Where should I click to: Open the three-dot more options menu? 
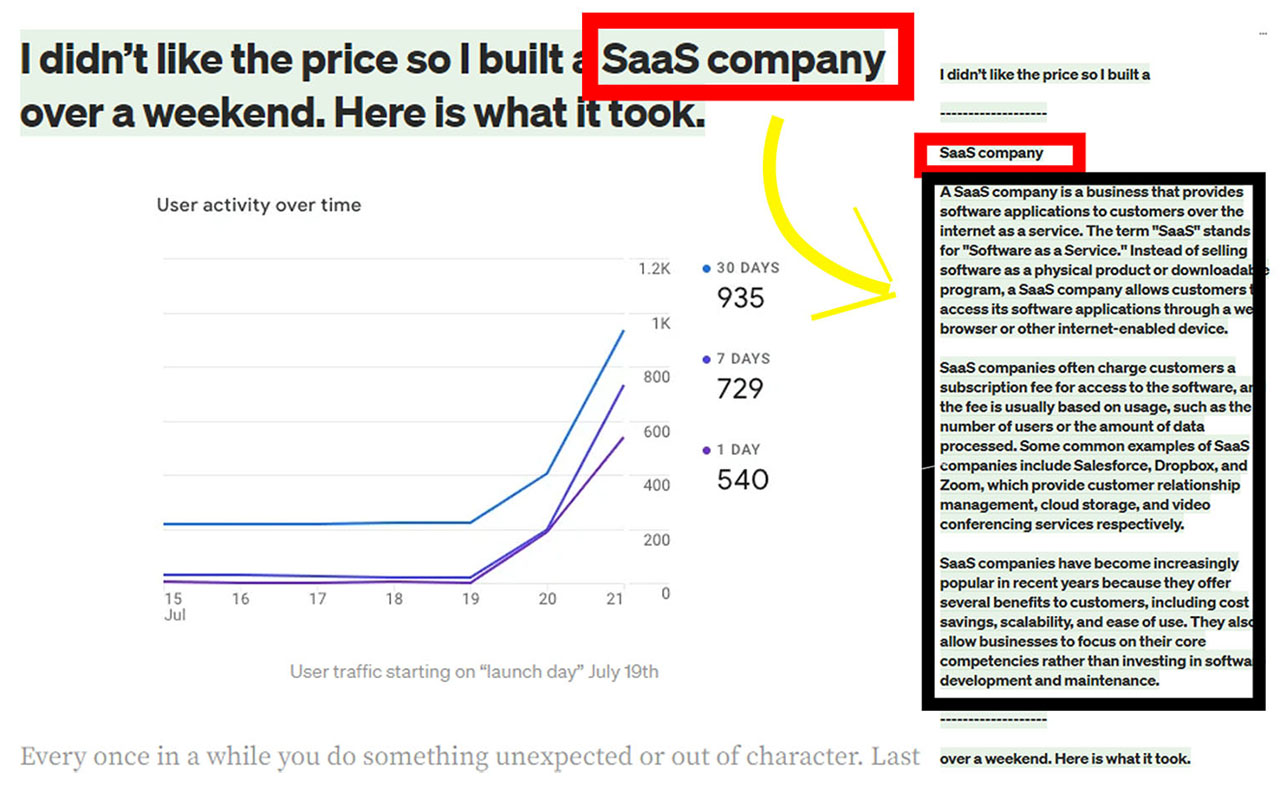tap(1263, 33)
